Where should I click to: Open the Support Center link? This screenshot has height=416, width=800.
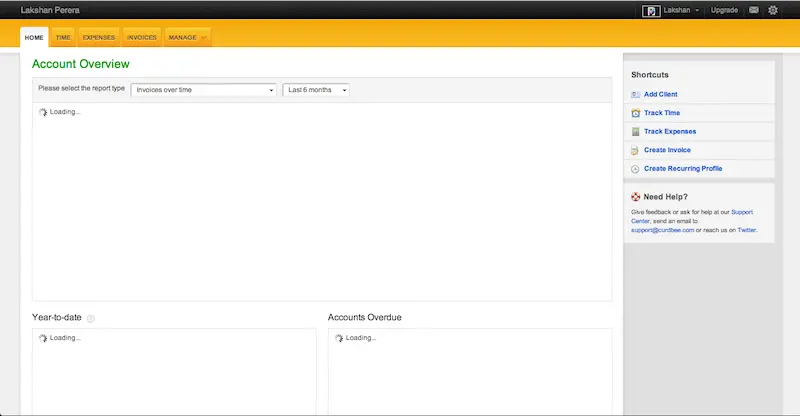pos(742,212)
